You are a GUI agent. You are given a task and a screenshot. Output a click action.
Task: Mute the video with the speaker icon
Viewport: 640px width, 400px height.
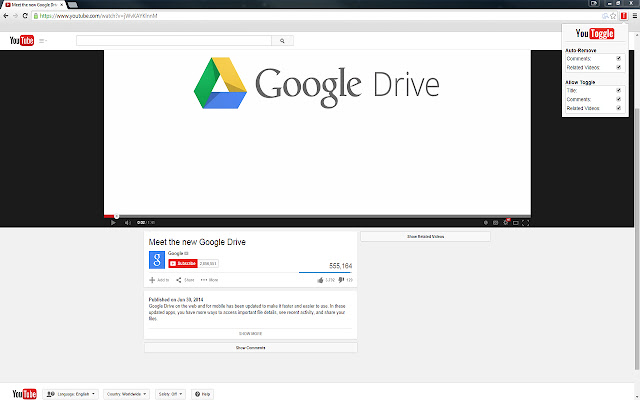pos(128,222)
